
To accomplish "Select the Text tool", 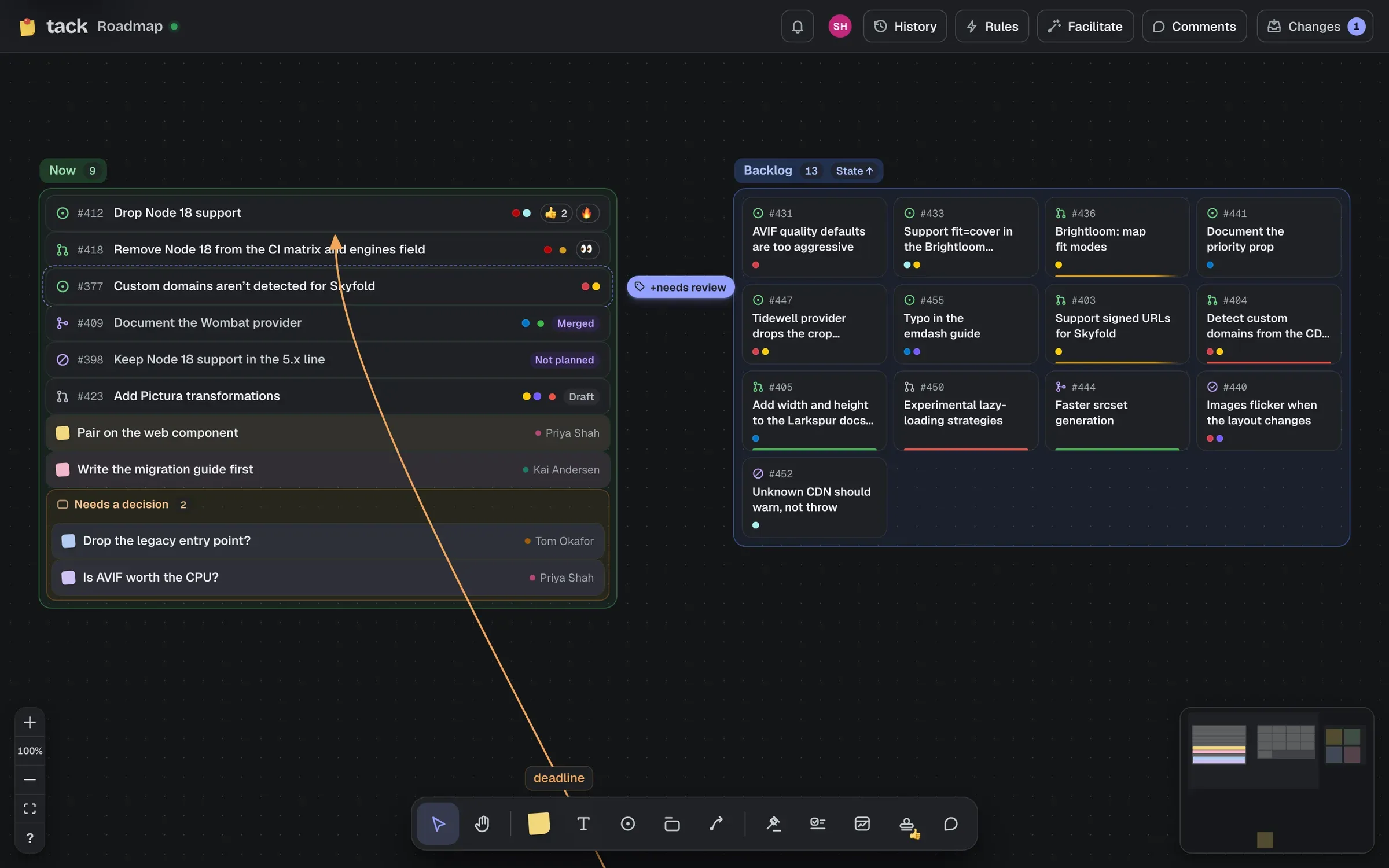I will (x=583, y=823).
